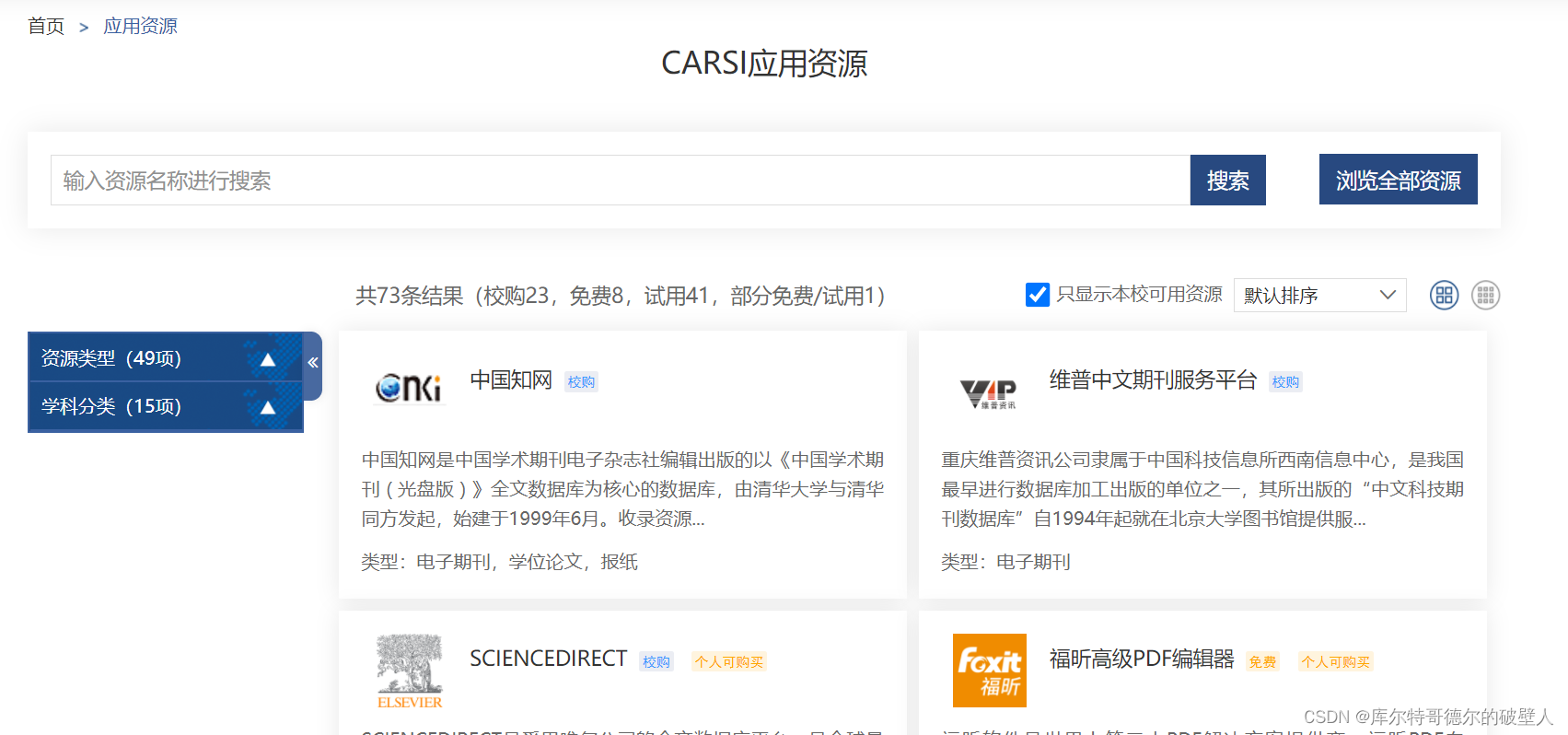Click 校购 tag next to SCIENCEDIRECT
The image size is (1568, 735).
656,662
